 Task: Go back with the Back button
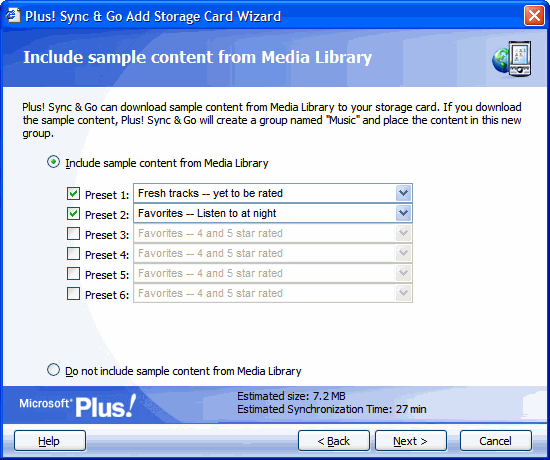(x=334, y=441)
